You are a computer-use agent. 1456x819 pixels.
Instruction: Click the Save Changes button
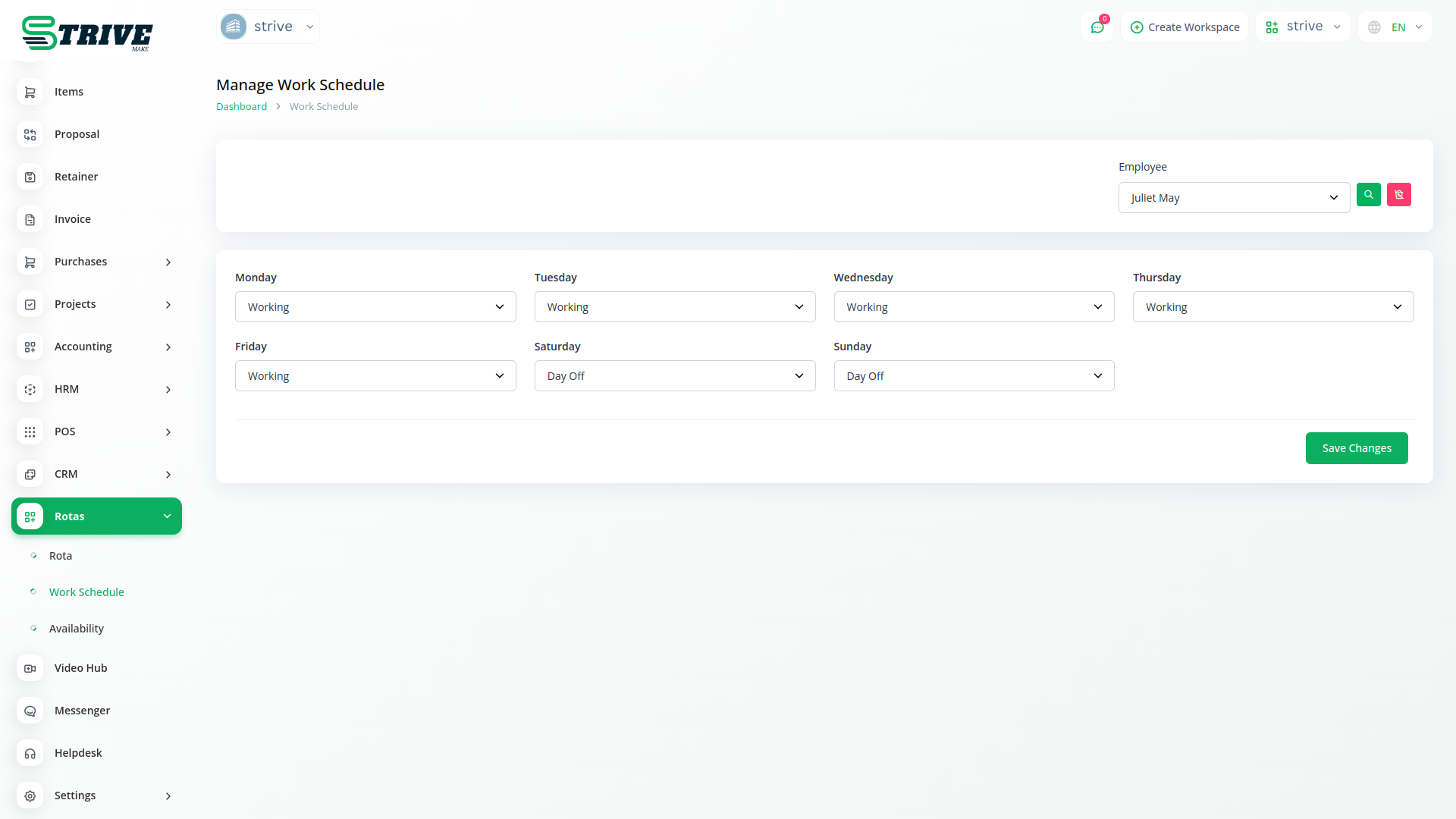click(1356, 448)
